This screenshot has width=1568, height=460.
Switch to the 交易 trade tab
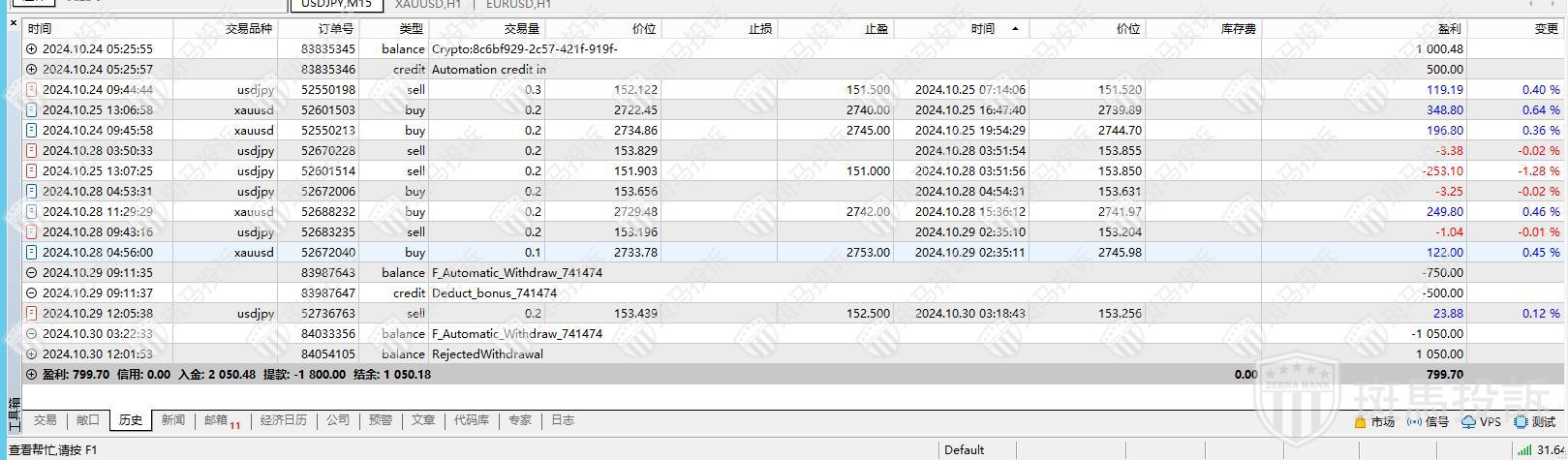pyautogui.click(x=46, y=420)
